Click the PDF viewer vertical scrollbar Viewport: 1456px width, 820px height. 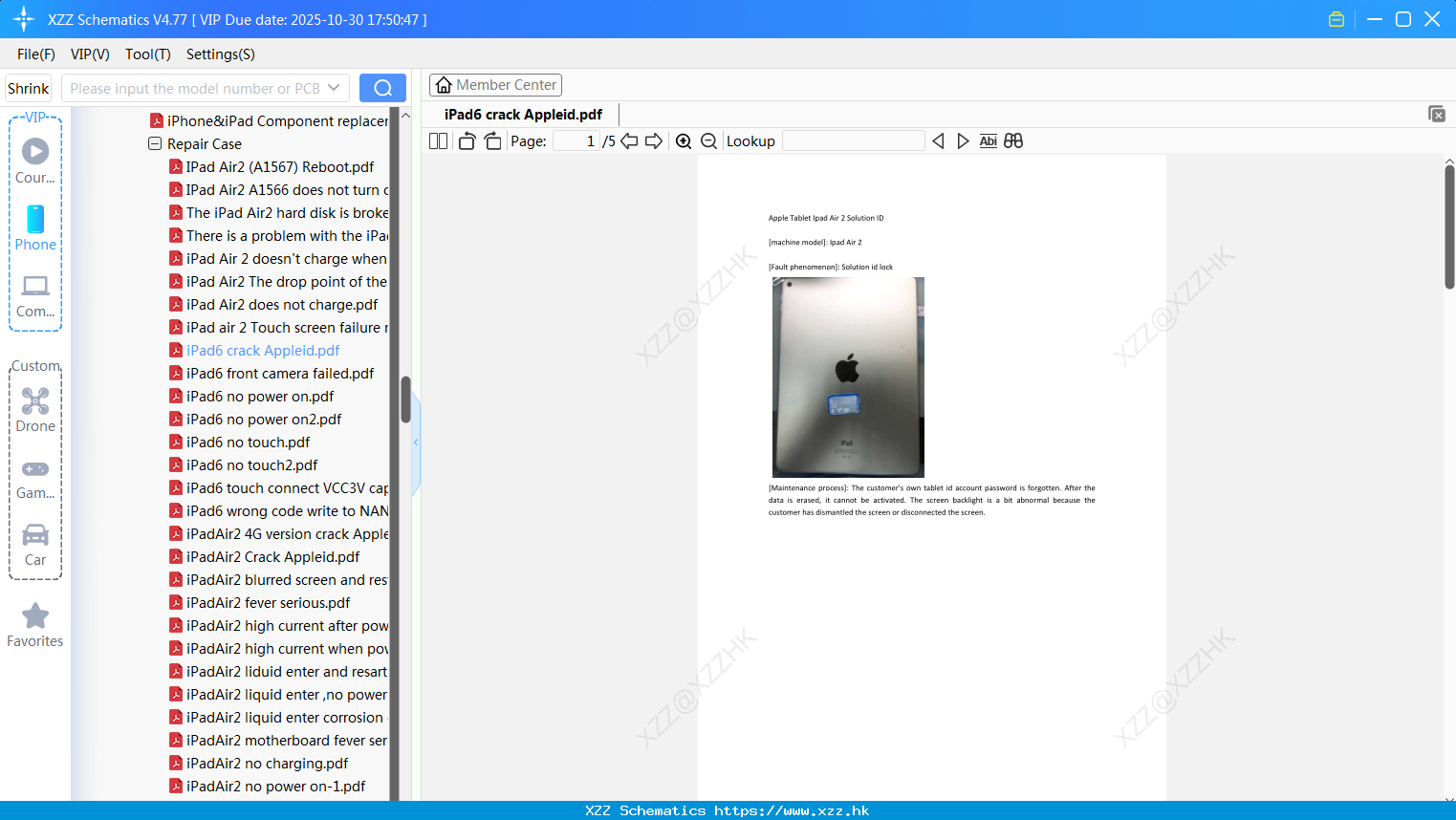pyautogui.click(x=1449, y=227)
